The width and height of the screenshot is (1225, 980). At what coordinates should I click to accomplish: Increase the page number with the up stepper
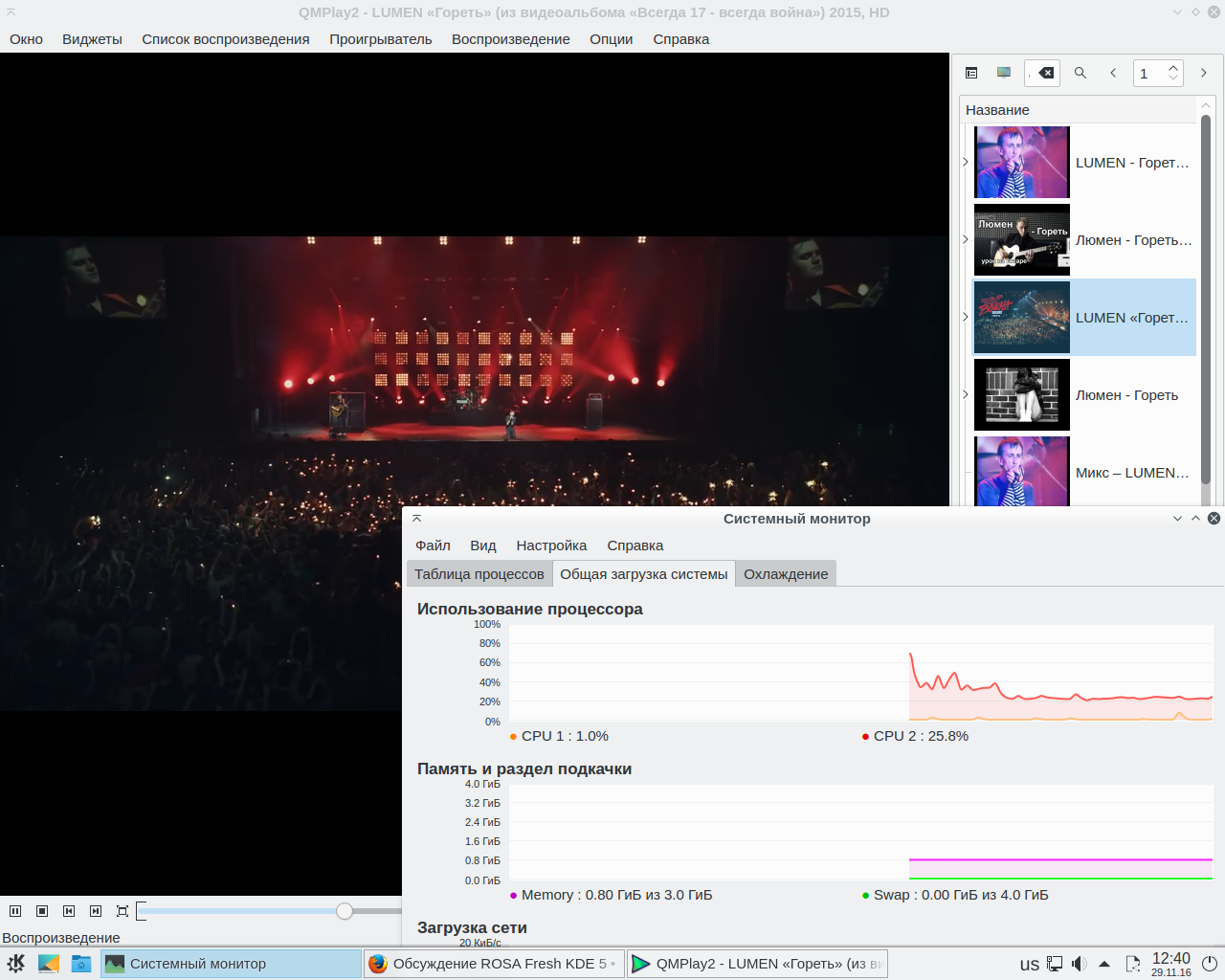click(1173, 68)
